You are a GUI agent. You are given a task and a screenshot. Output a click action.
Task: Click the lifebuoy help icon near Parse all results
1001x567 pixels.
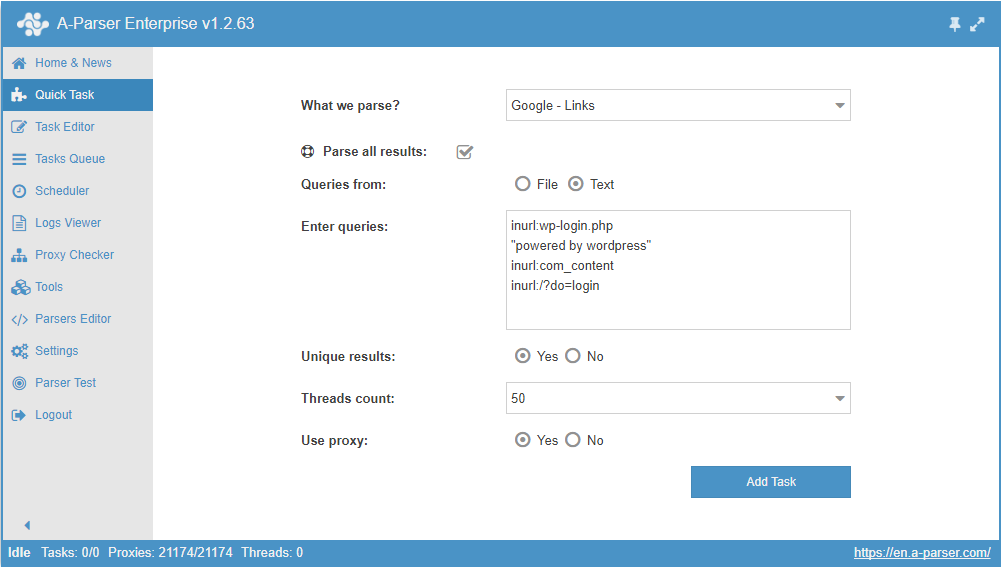308,152
